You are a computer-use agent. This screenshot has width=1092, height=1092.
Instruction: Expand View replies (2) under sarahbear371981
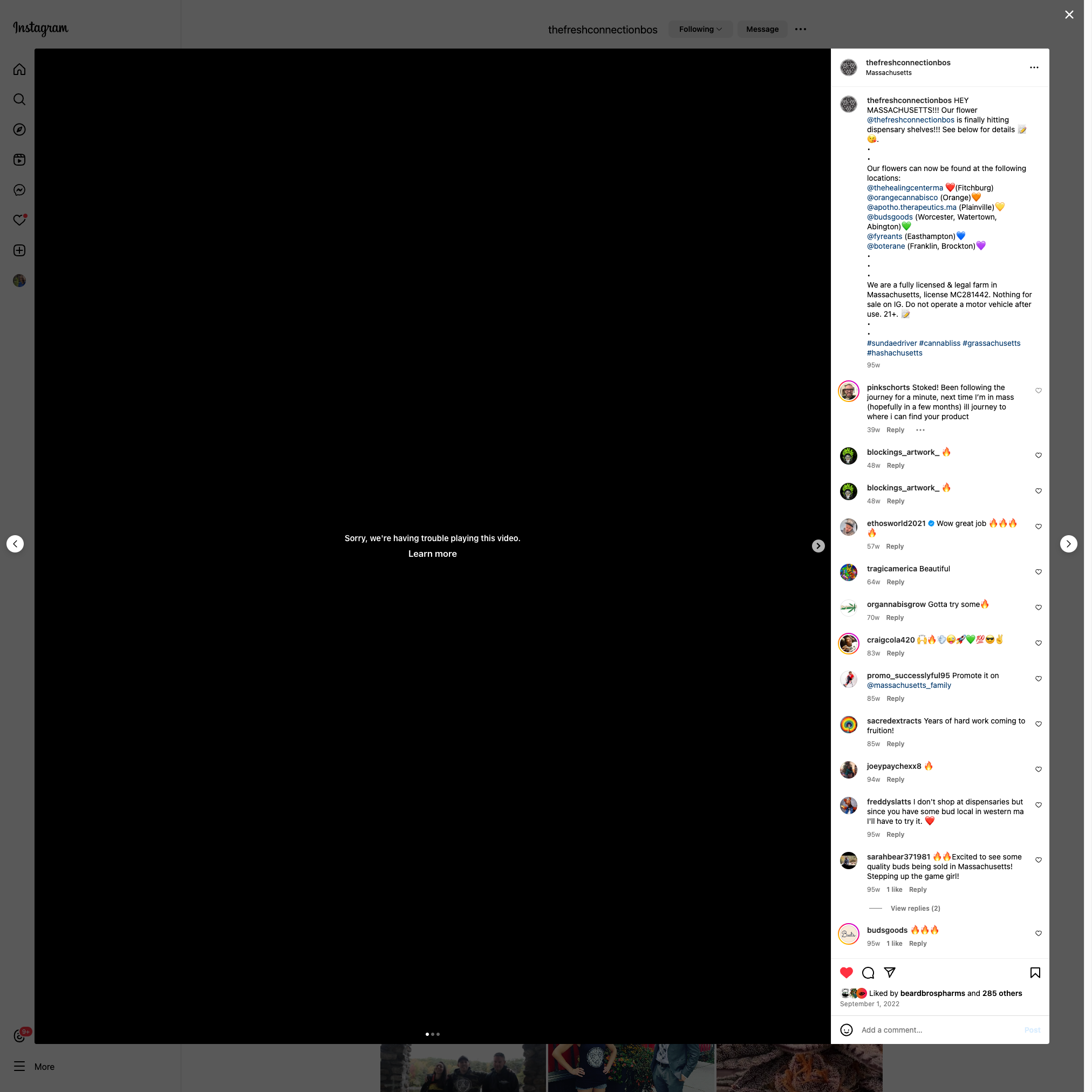pos(915,909)
